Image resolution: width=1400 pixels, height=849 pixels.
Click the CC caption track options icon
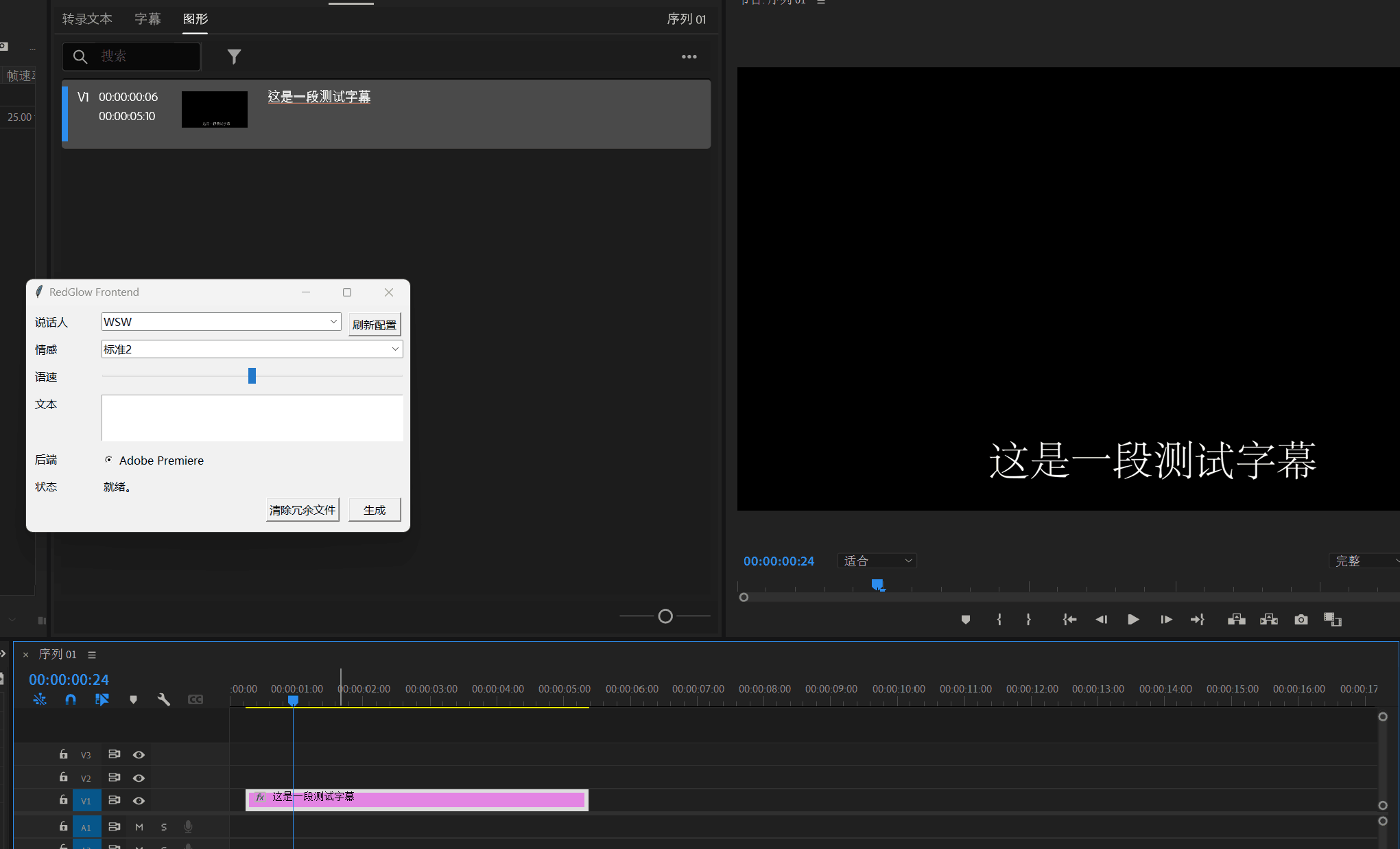pyautogui.click(x=195, y=699)
